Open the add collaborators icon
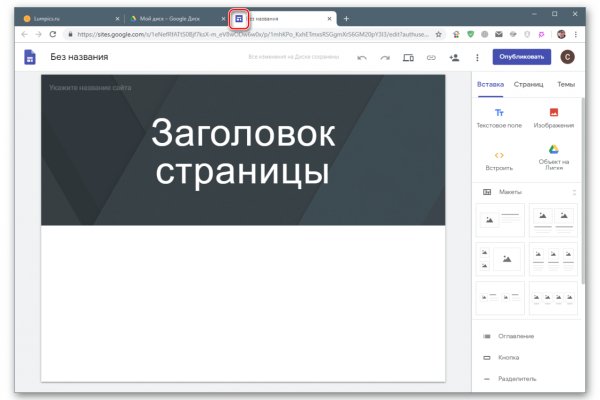The height and width of the screenshot is (400, 600). click(x=454, y=58)
